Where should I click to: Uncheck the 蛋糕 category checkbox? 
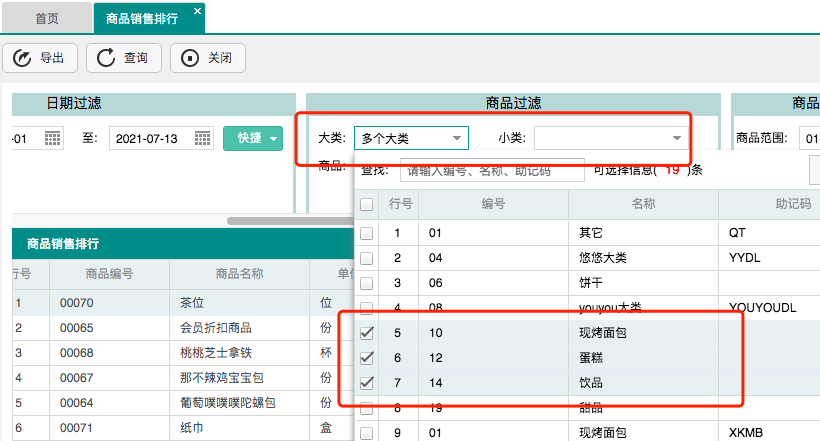pyautogui.click(x=366, y=358)
